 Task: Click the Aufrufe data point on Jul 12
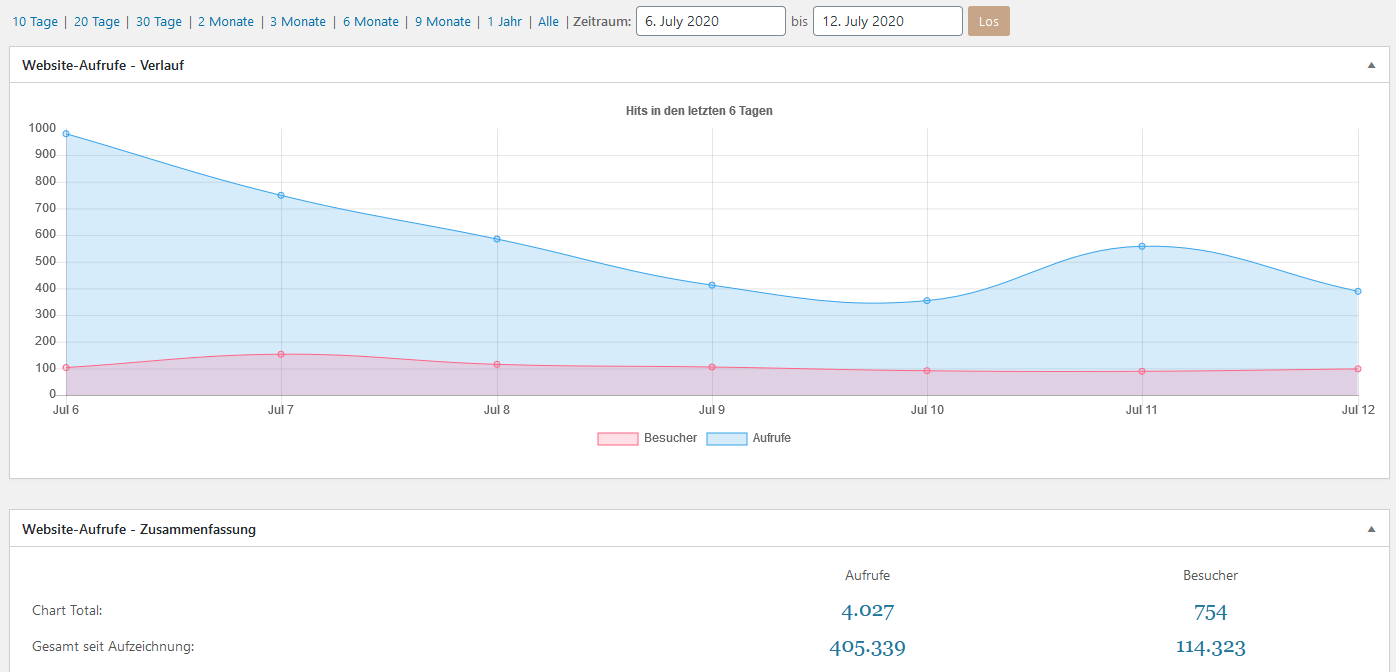pyautogui.click(x=1358, y=291)
